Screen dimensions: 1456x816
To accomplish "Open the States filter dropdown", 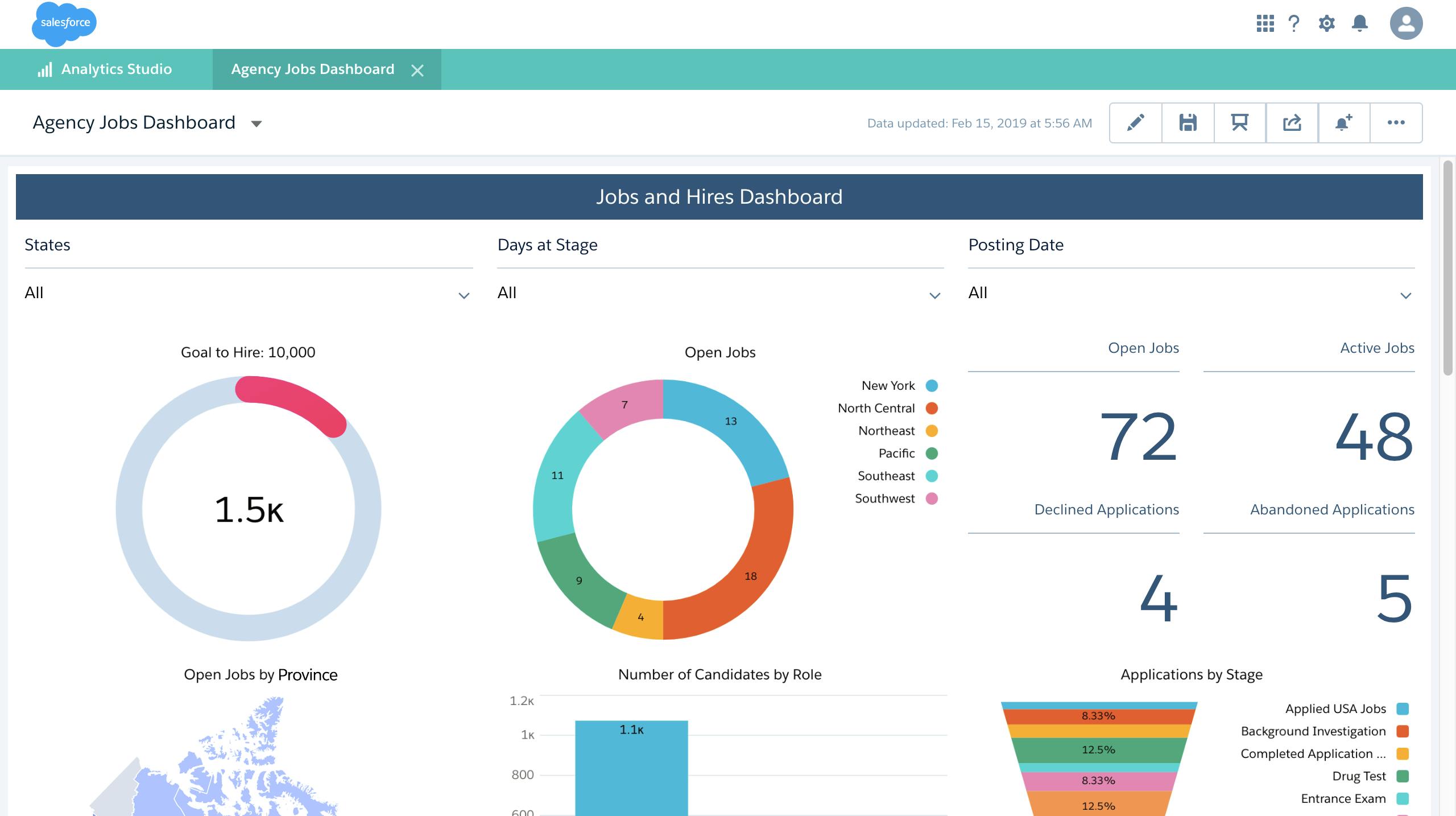I will pyautogui.click(x=249, y=293).
